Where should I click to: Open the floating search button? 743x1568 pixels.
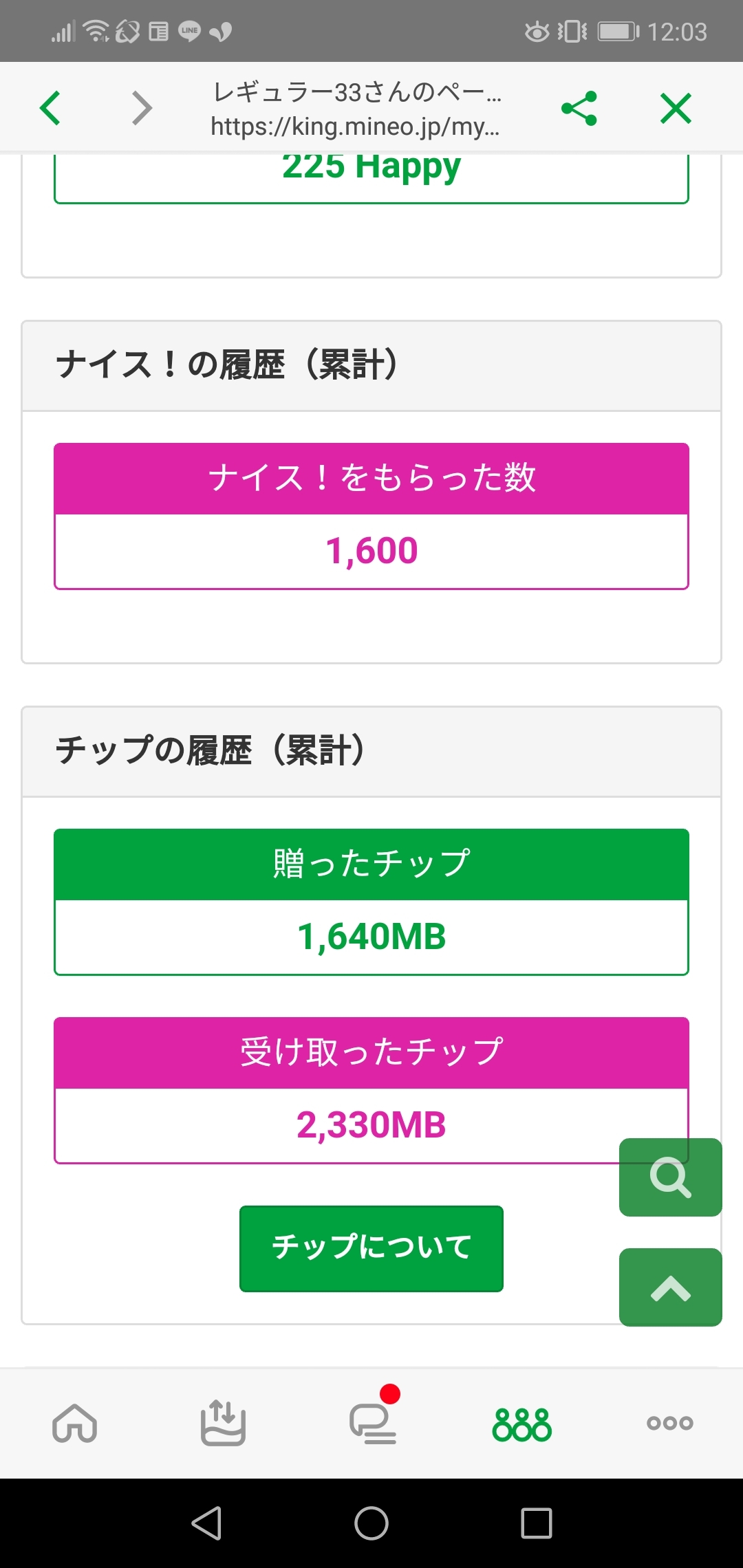[670, 1177]
